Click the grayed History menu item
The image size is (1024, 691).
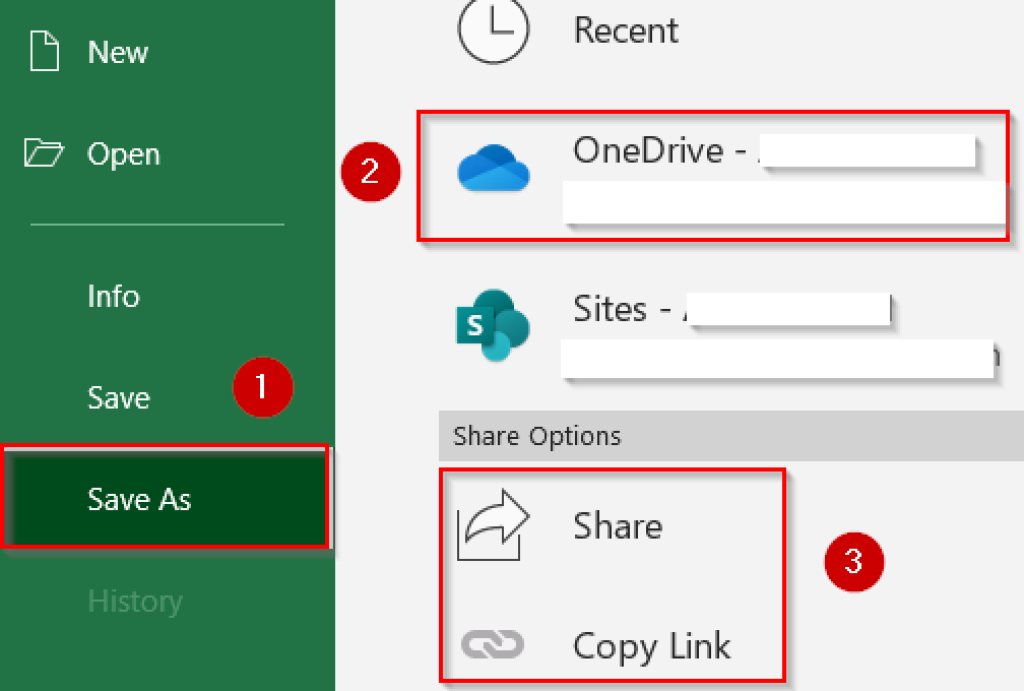pos(135,601)
